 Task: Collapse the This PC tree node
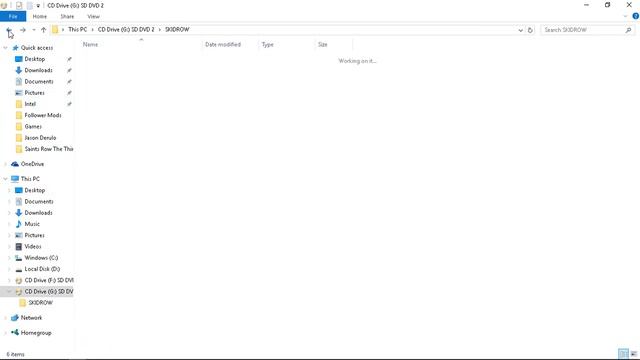coord(5,179)
